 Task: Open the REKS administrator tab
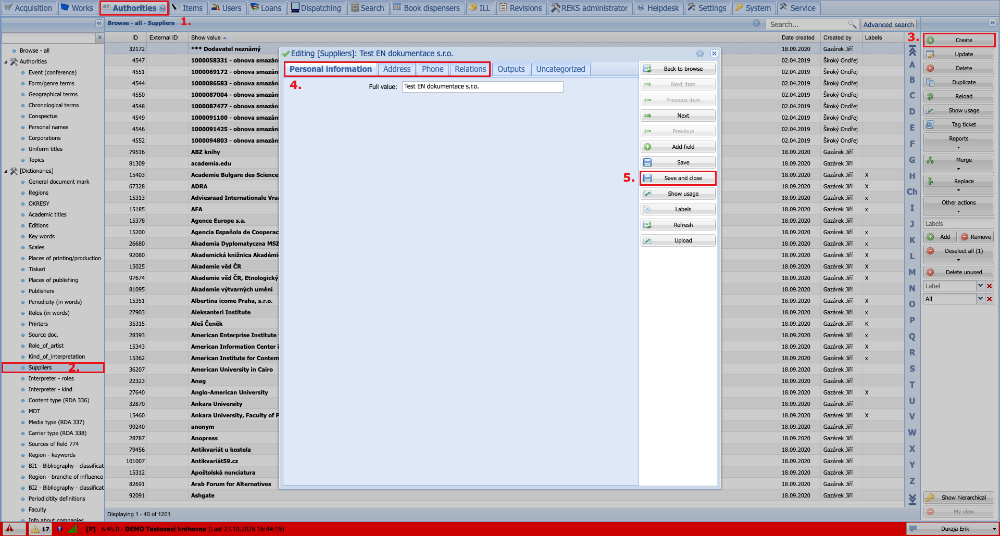click(589, 8)
